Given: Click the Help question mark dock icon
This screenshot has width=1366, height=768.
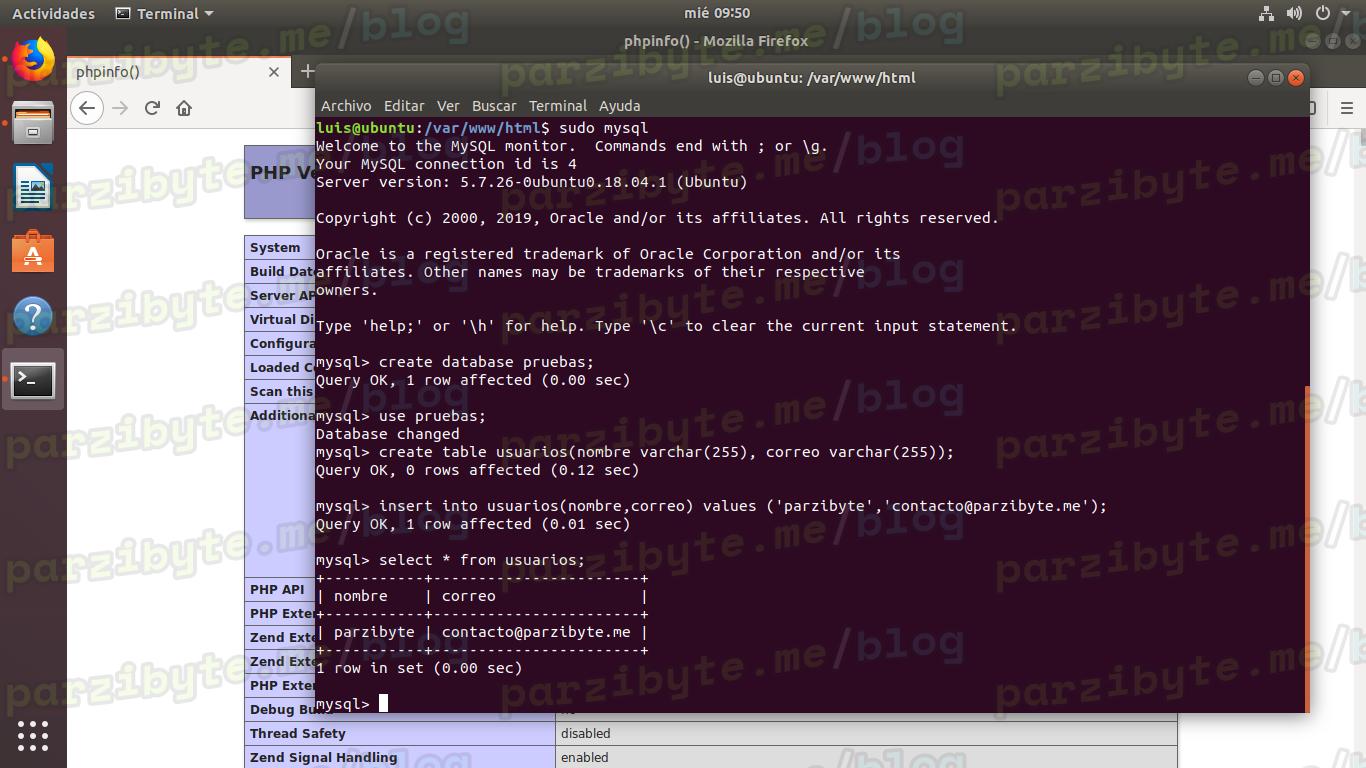Looking at the screenshot, I should pos(33,316).
